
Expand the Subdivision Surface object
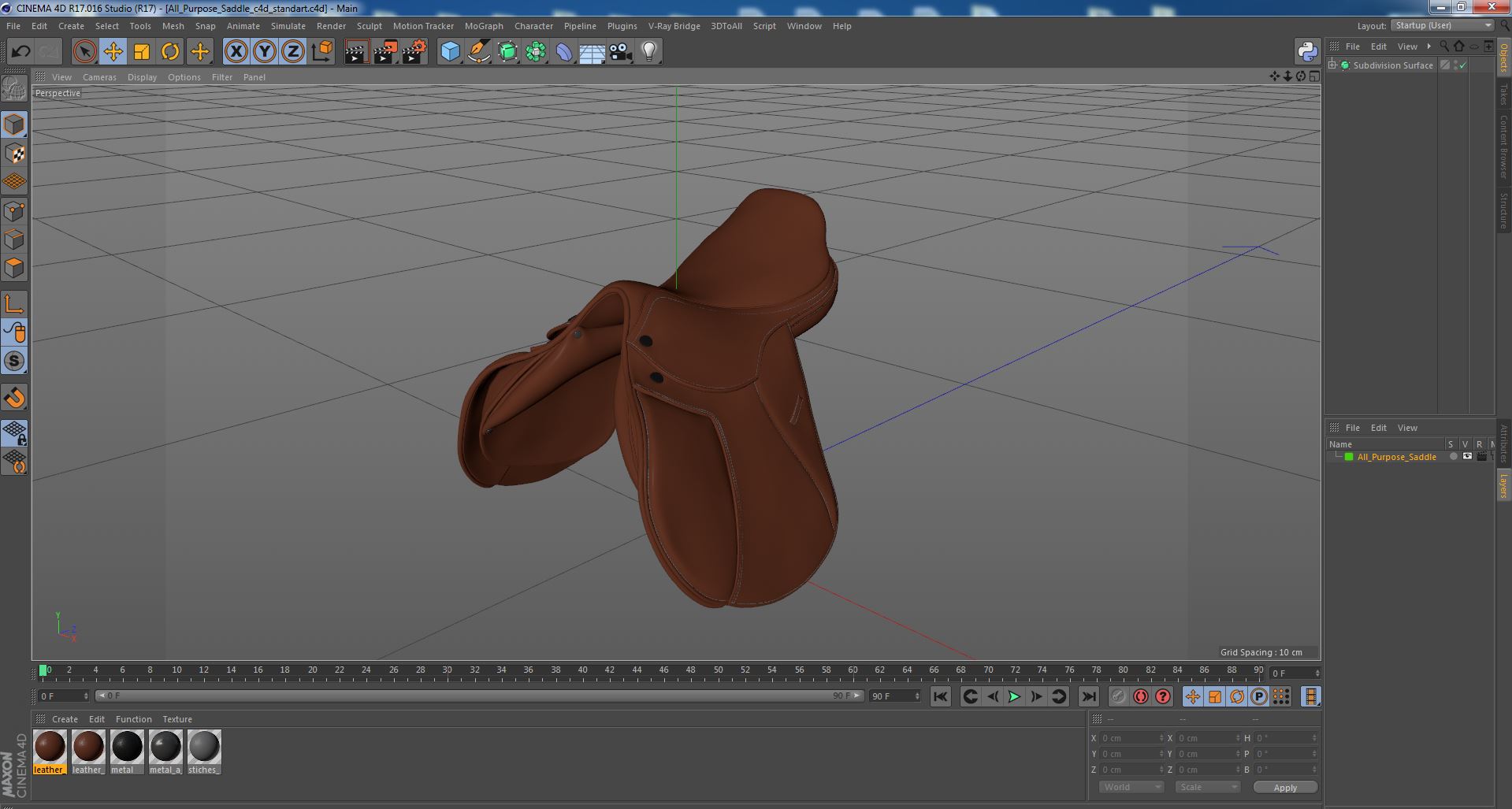click(x=1332, y=65)
